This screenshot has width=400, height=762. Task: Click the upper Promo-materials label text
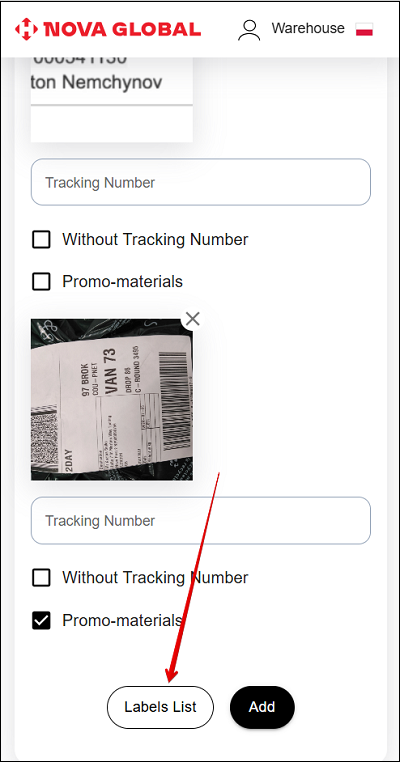pyautogui.click(x=122, y=281)
